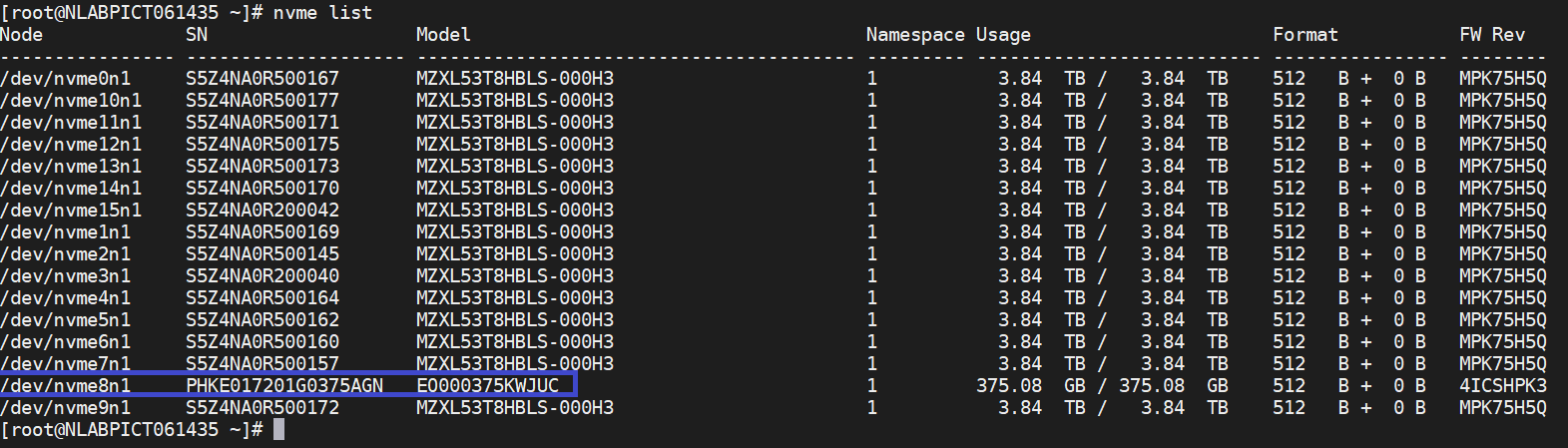Click the SN column header
The height and width of the screenshot is (448, 1568).
point(197,35)
